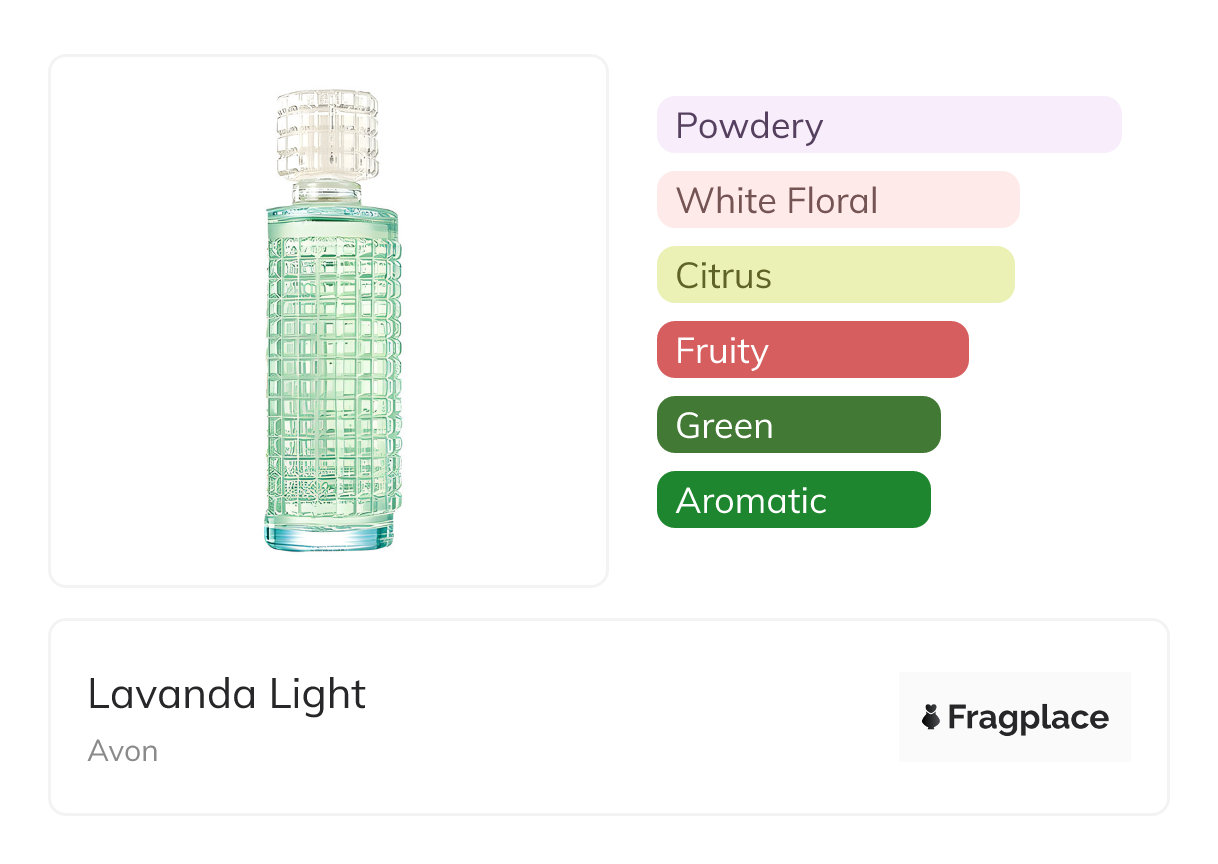Screen dimensions: 1218x864
Task: Click the 'Citrus' text label
Action: pyautogui.click(x=723, y=276)
